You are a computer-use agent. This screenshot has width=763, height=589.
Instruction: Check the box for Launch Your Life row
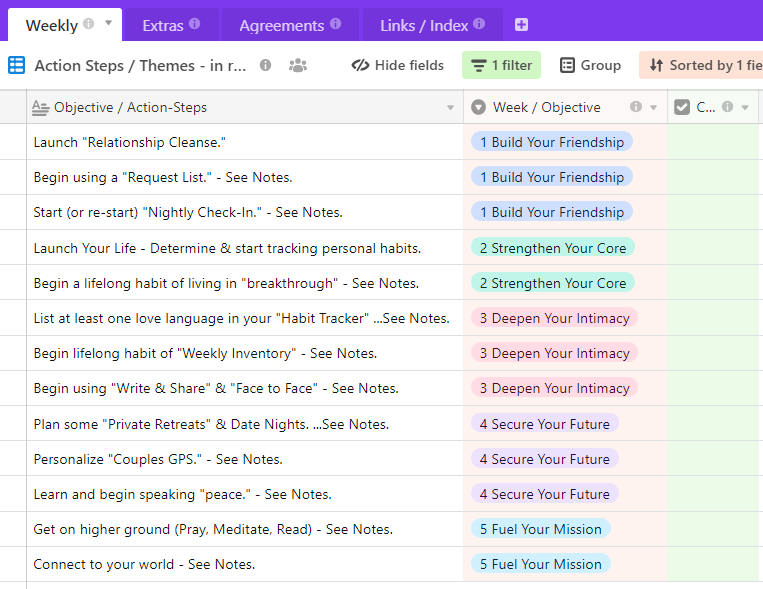point(713,248)
